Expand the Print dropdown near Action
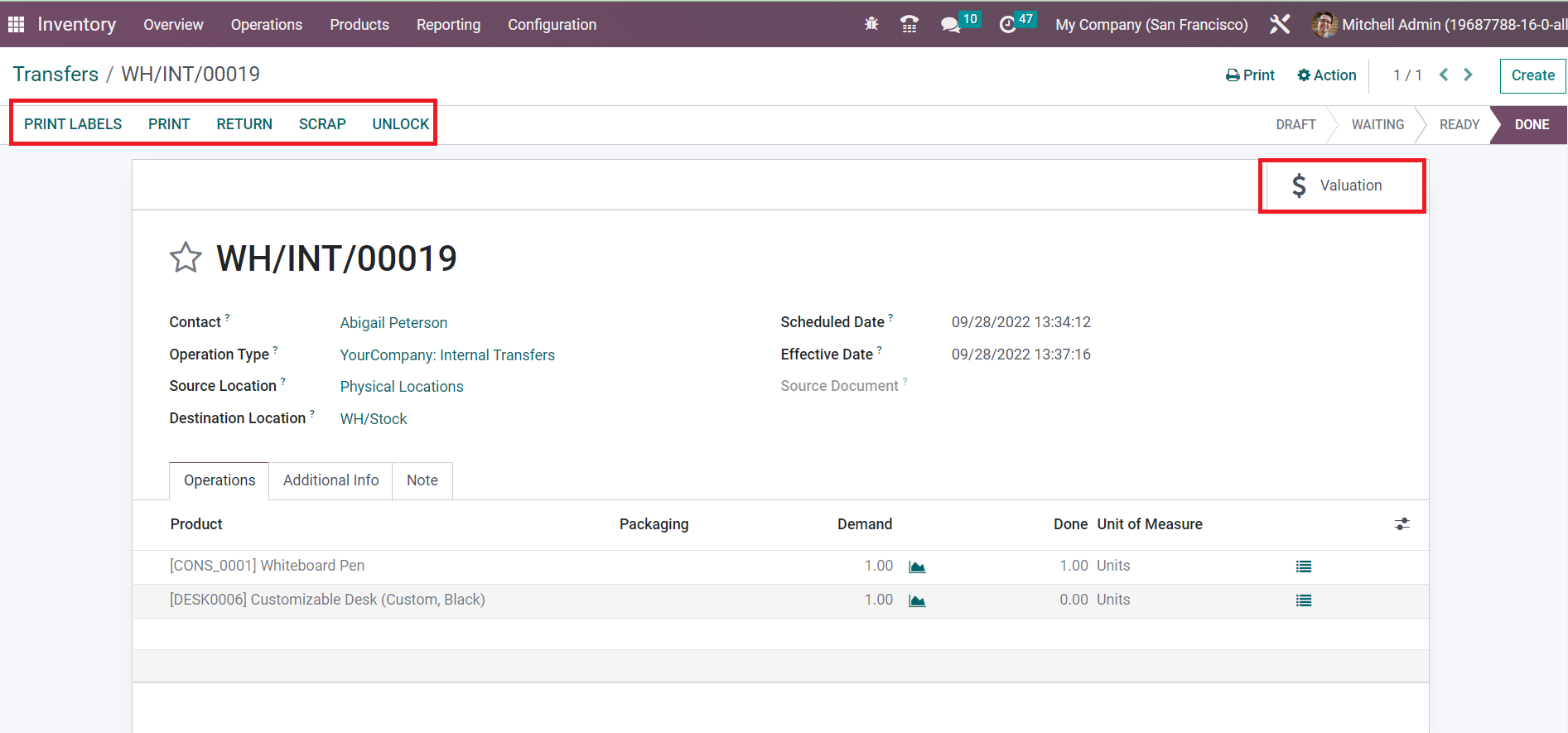Screen dimensions: 1568x733 coord(1250,75)
